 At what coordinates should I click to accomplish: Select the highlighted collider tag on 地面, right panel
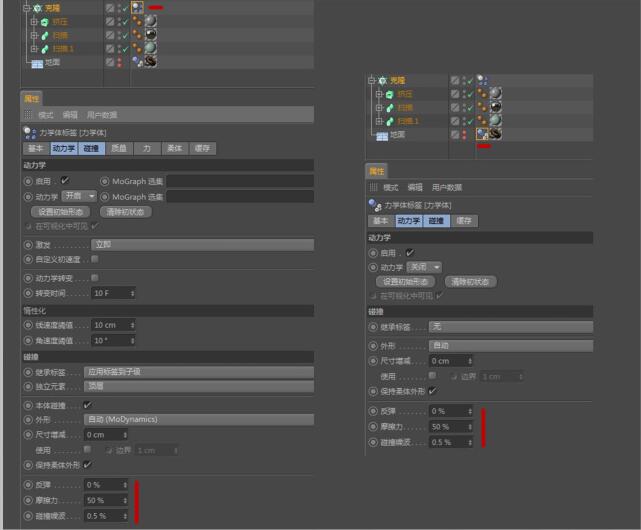click(x=482, y=134)
